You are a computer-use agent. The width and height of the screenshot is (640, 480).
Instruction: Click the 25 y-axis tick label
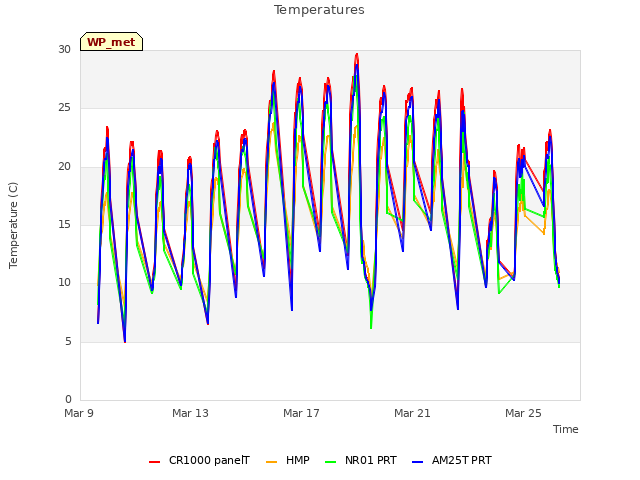pyautogui.click(x=64, y=108)
